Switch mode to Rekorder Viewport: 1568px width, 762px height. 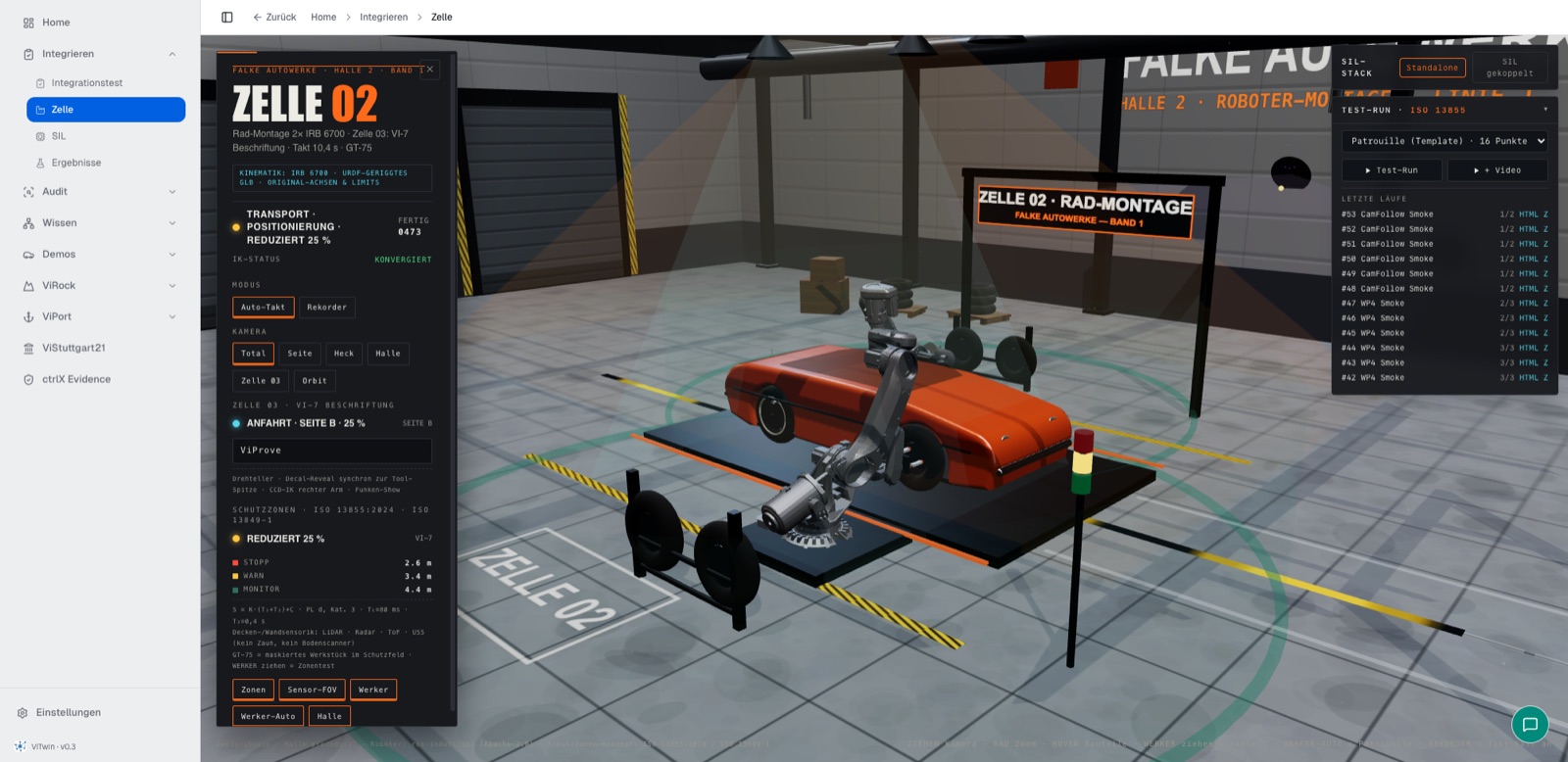click(326, 308)
